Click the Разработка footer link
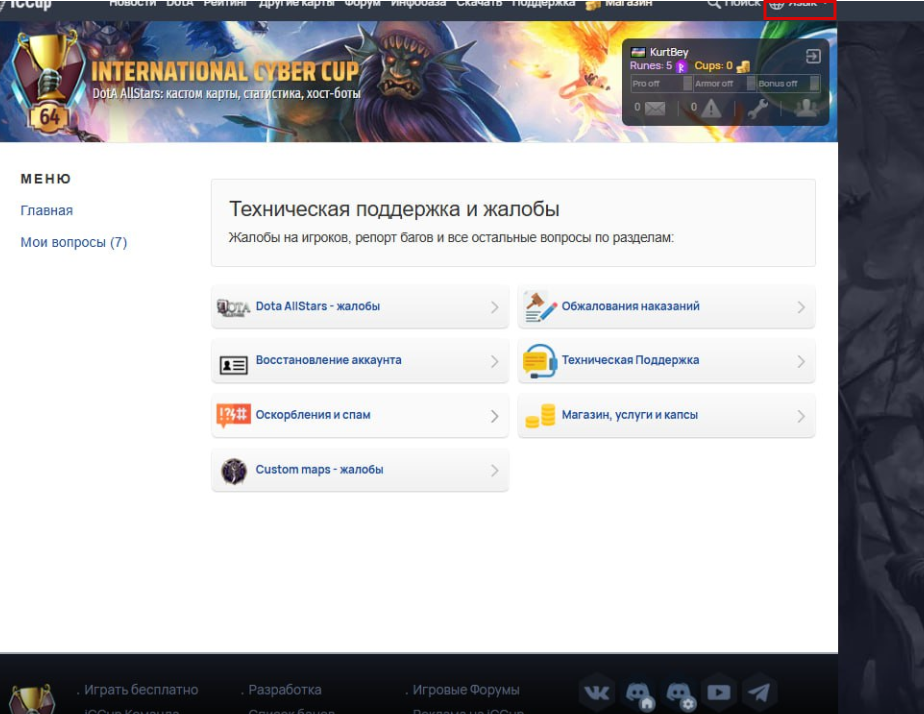 coord(285,690)
